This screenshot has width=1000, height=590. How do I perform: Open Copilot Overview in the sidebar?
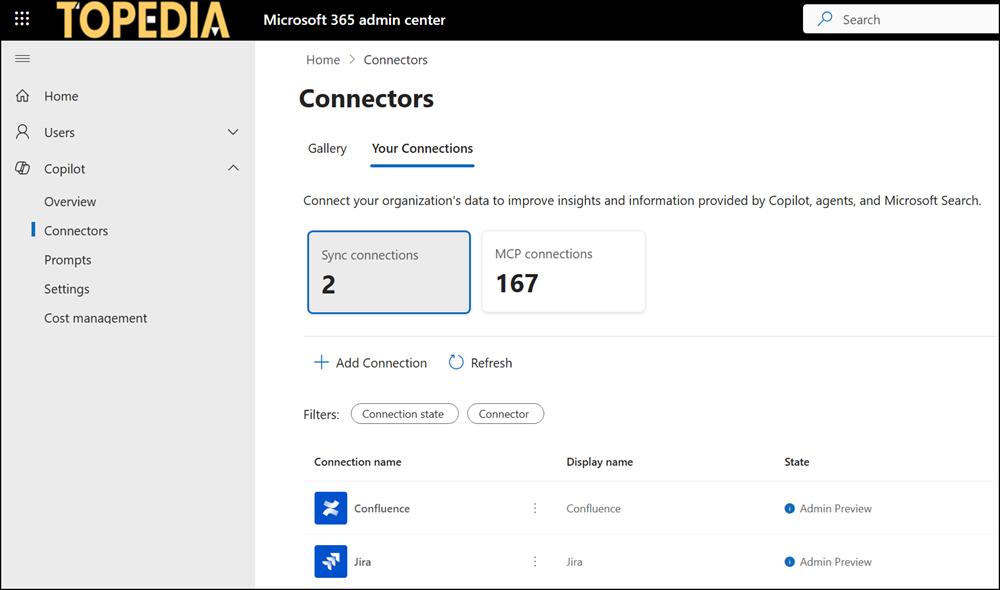coord(70,202)
